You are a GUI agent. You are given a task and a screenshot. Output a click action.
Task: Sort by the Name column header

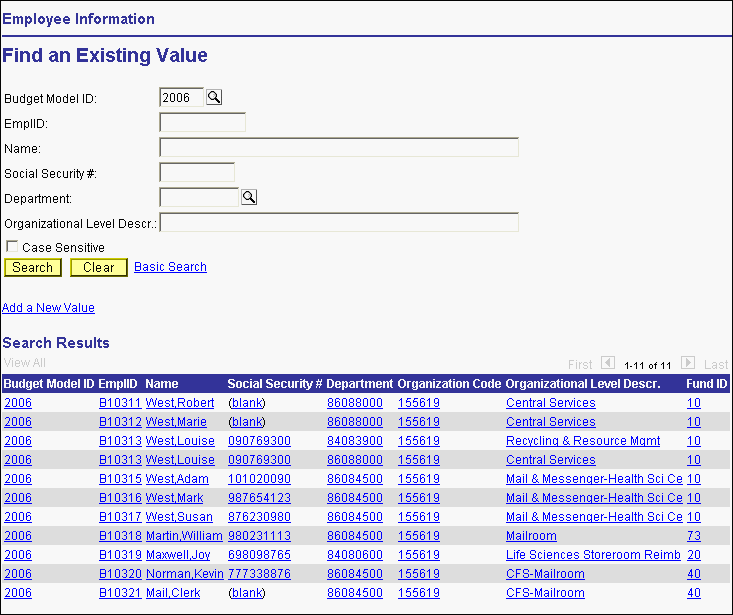[x=161, y=384]
